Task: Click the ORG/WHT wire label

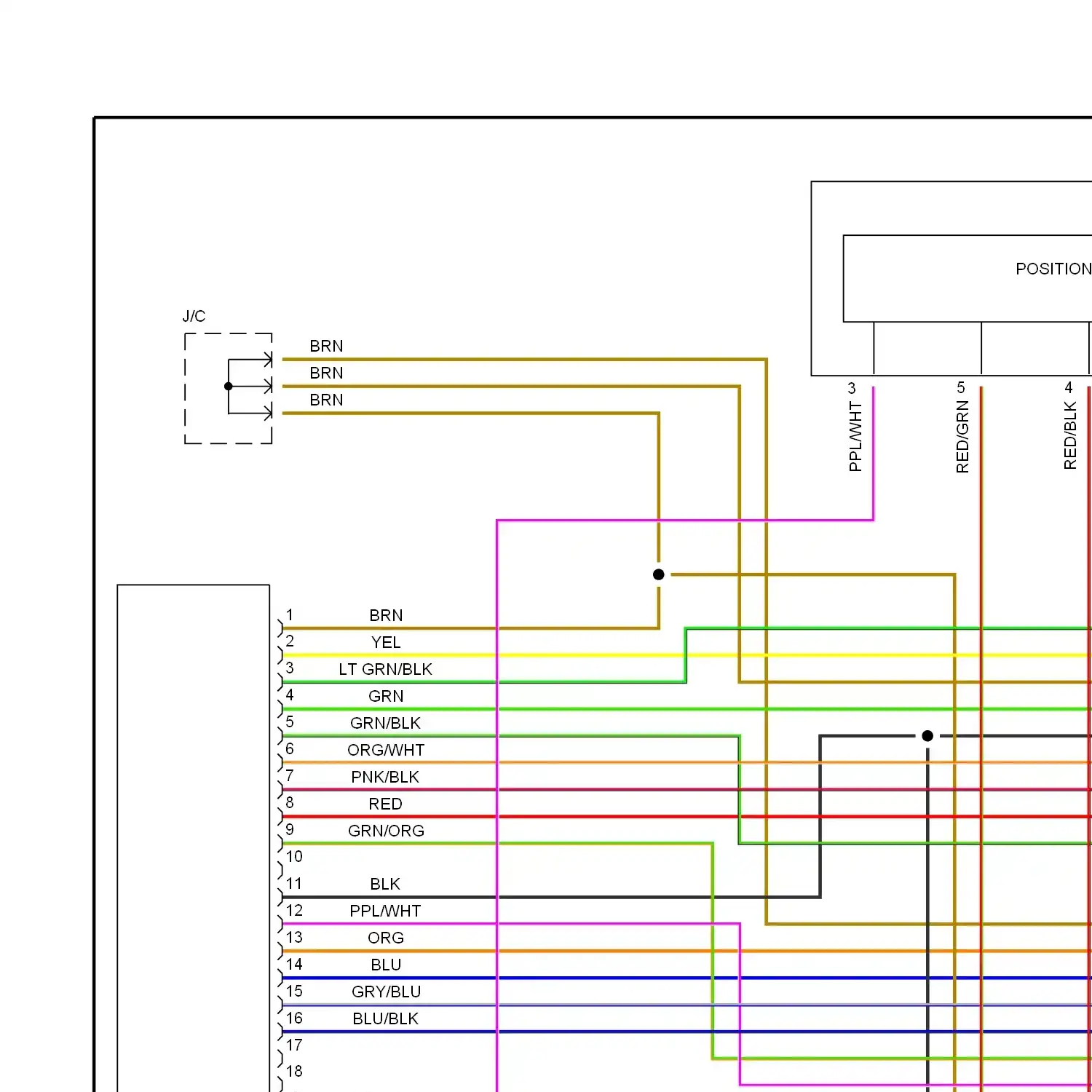Action: click(386, 750)
